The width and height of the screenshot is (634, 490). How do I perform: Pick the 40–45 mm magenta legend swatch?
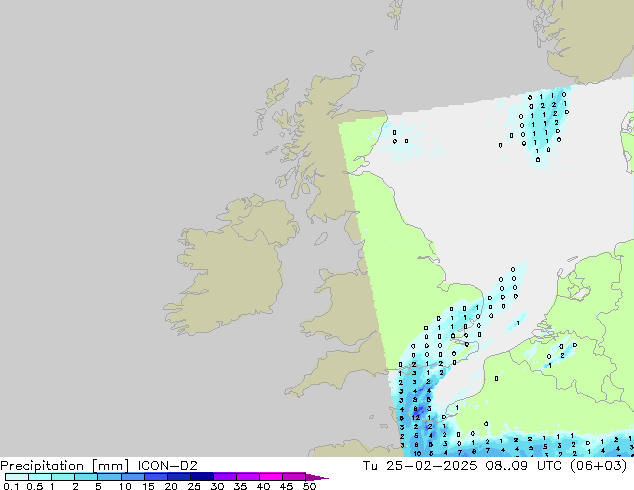(x=271, y=477)
